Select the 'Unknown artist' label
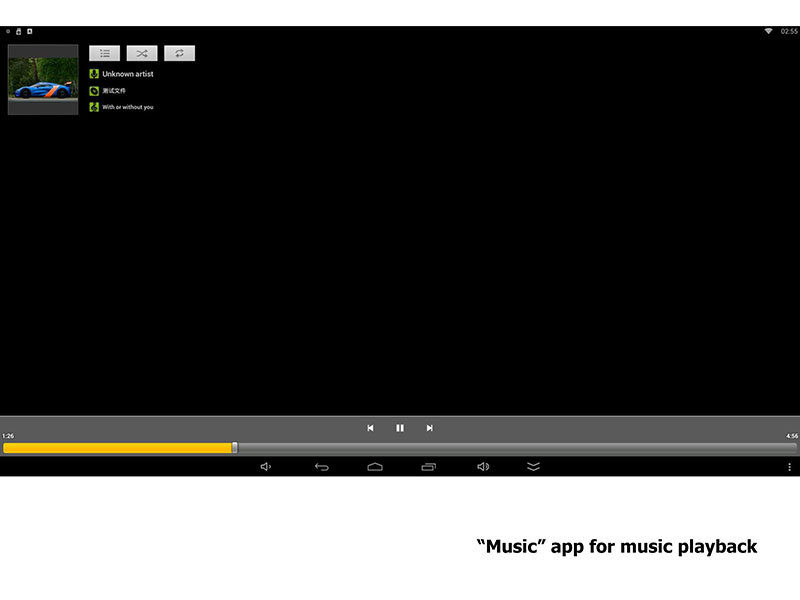 [128, 74]
